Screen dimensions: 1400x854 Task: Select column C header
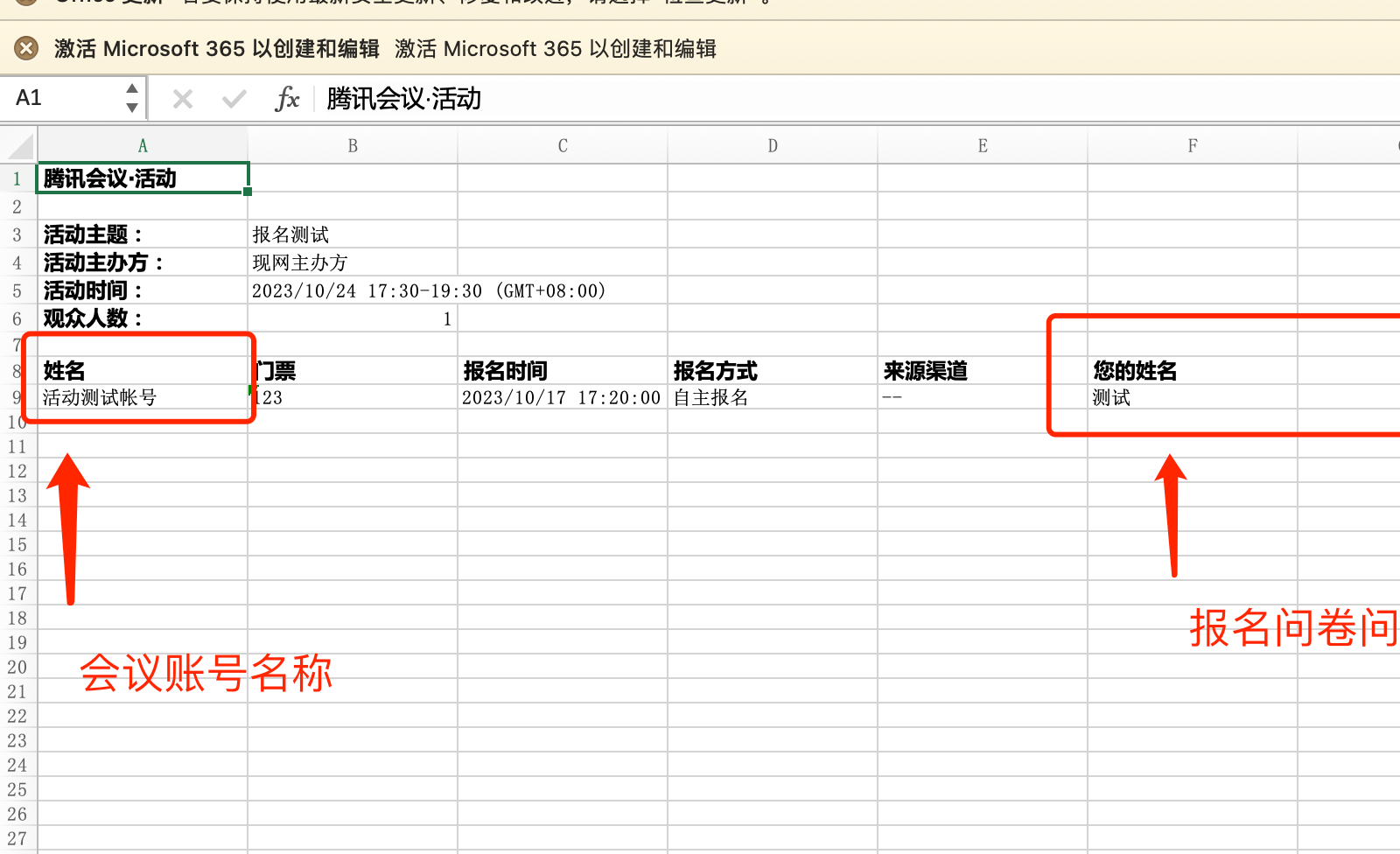[563, 146]
